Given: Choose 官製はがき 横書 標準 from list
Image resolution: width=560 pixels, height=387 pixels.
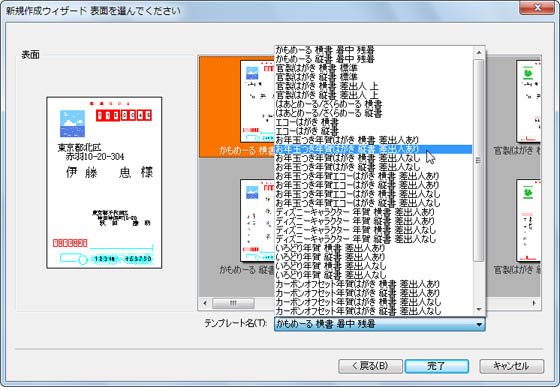Looking at the screenshot, I should [374, 68].
